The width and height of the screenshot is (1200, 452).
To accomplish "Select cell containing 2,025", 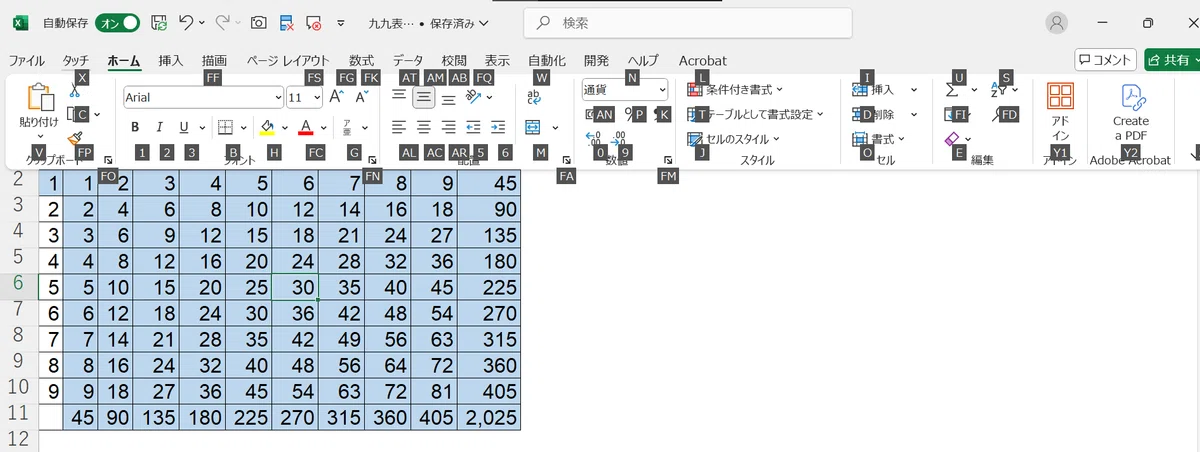I will point(489,417).
